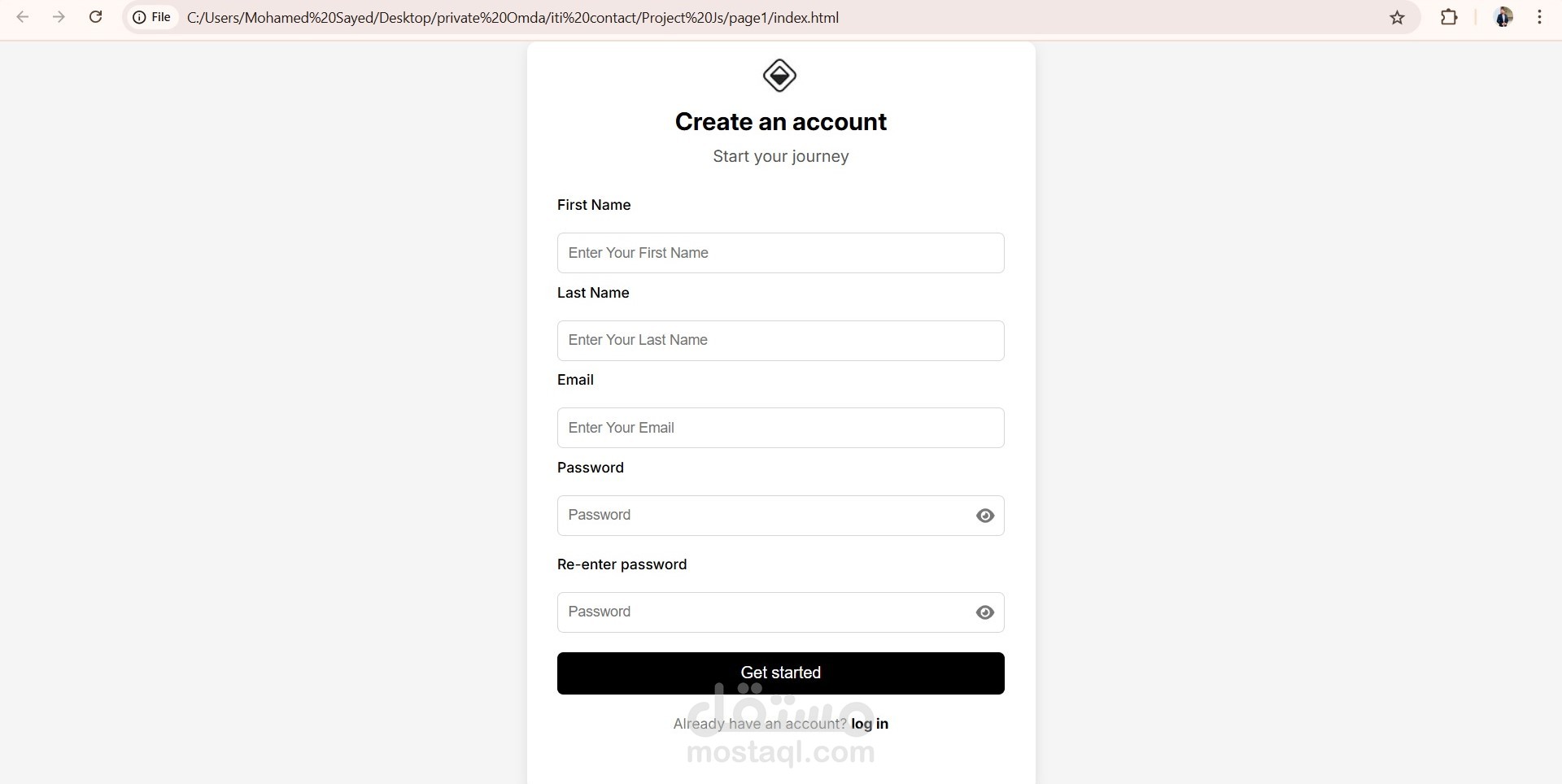The image size is (1562, 784).
Task: Click the Get started button
Action: (x=781, y=673)
